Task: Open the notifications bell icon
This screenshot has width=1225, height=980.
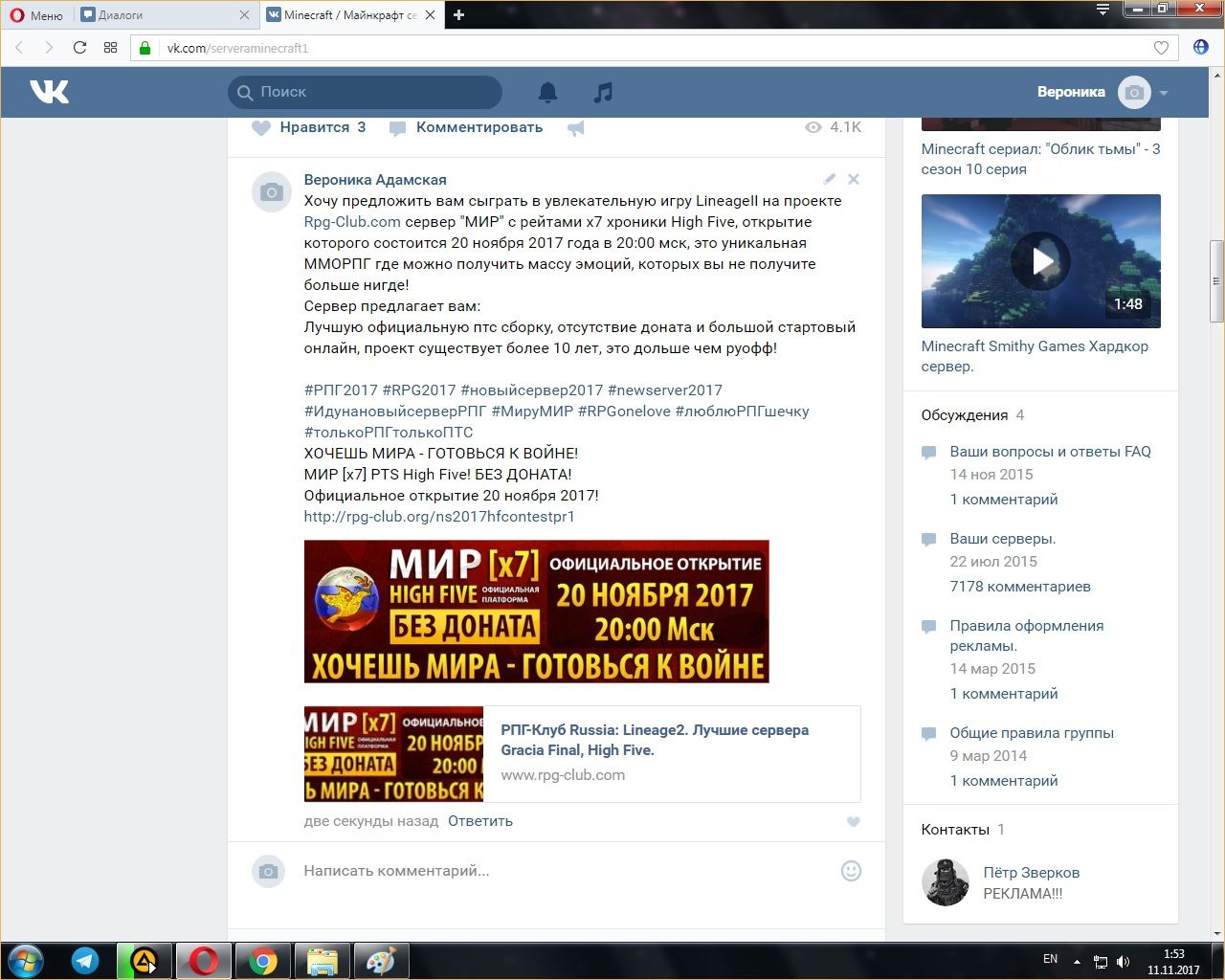Action: click(547, 92)
